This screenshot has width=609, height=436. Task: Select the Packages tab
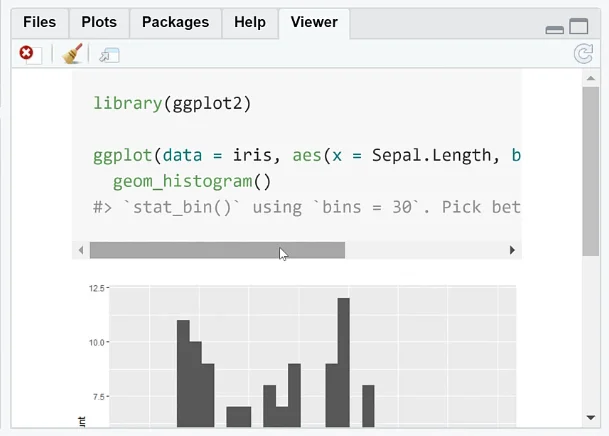pos(175,22)
